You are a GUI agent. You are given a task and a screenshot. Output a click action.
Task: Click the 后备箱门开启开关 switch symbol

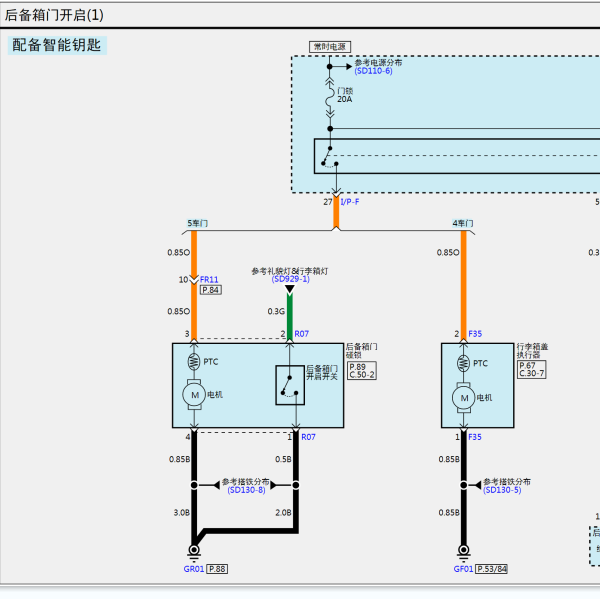pyautogui.click(x=290, y=385)
